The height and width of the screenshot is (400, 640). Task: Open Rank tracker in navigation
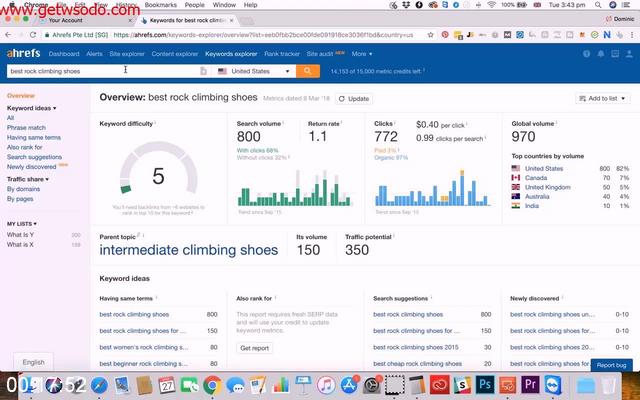pyautogui.click(x=282, y=53)
